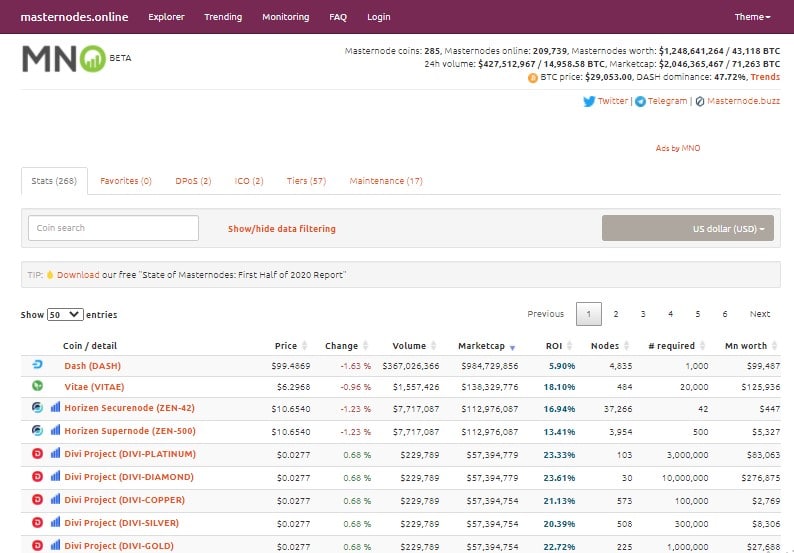This screenshot has width=794, height=553.
Task: Sort table by Price column arrows
Action: (304, 345)
